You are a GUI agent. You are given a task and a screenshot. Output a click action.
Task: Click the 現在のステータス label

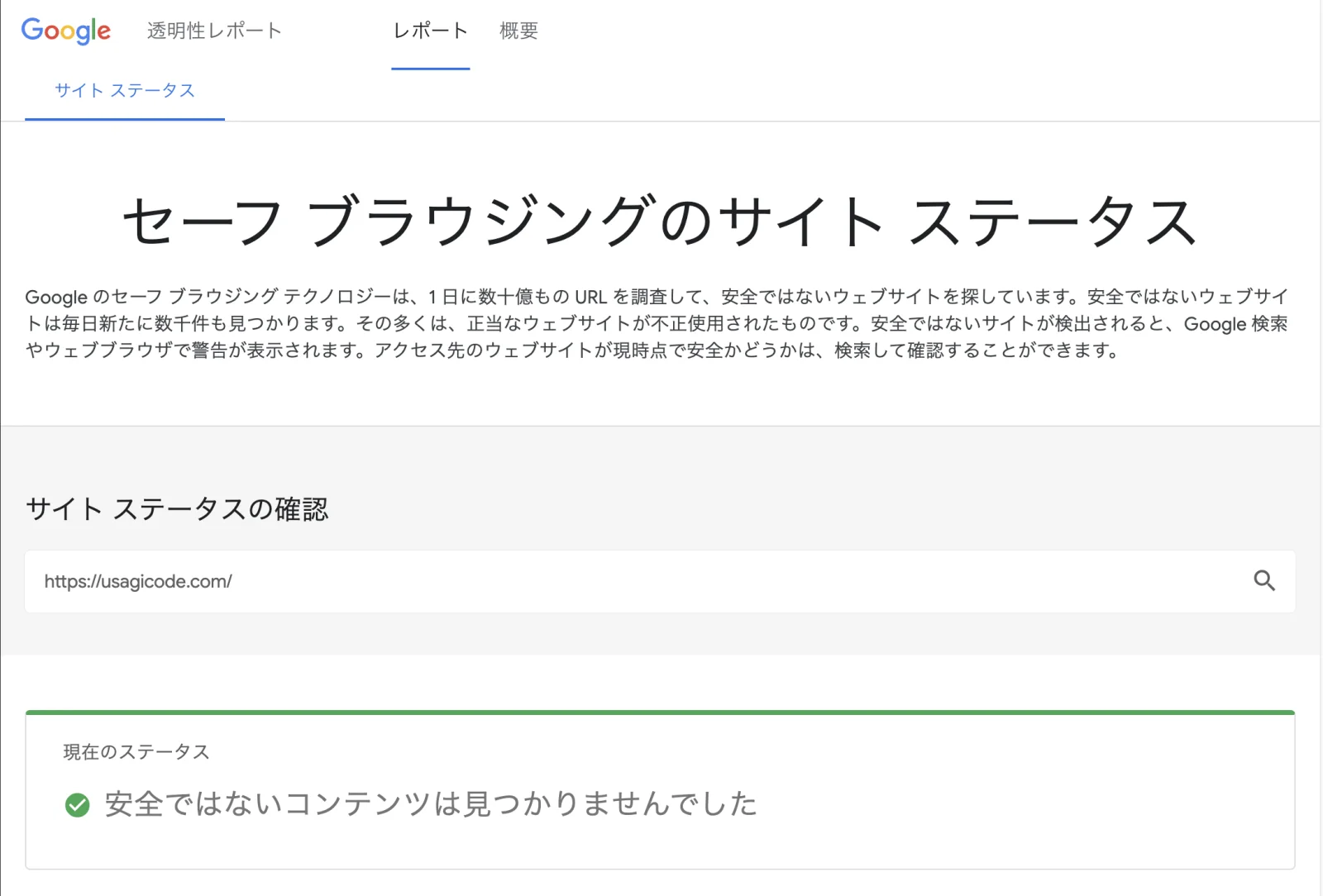[x=136, y=751]
